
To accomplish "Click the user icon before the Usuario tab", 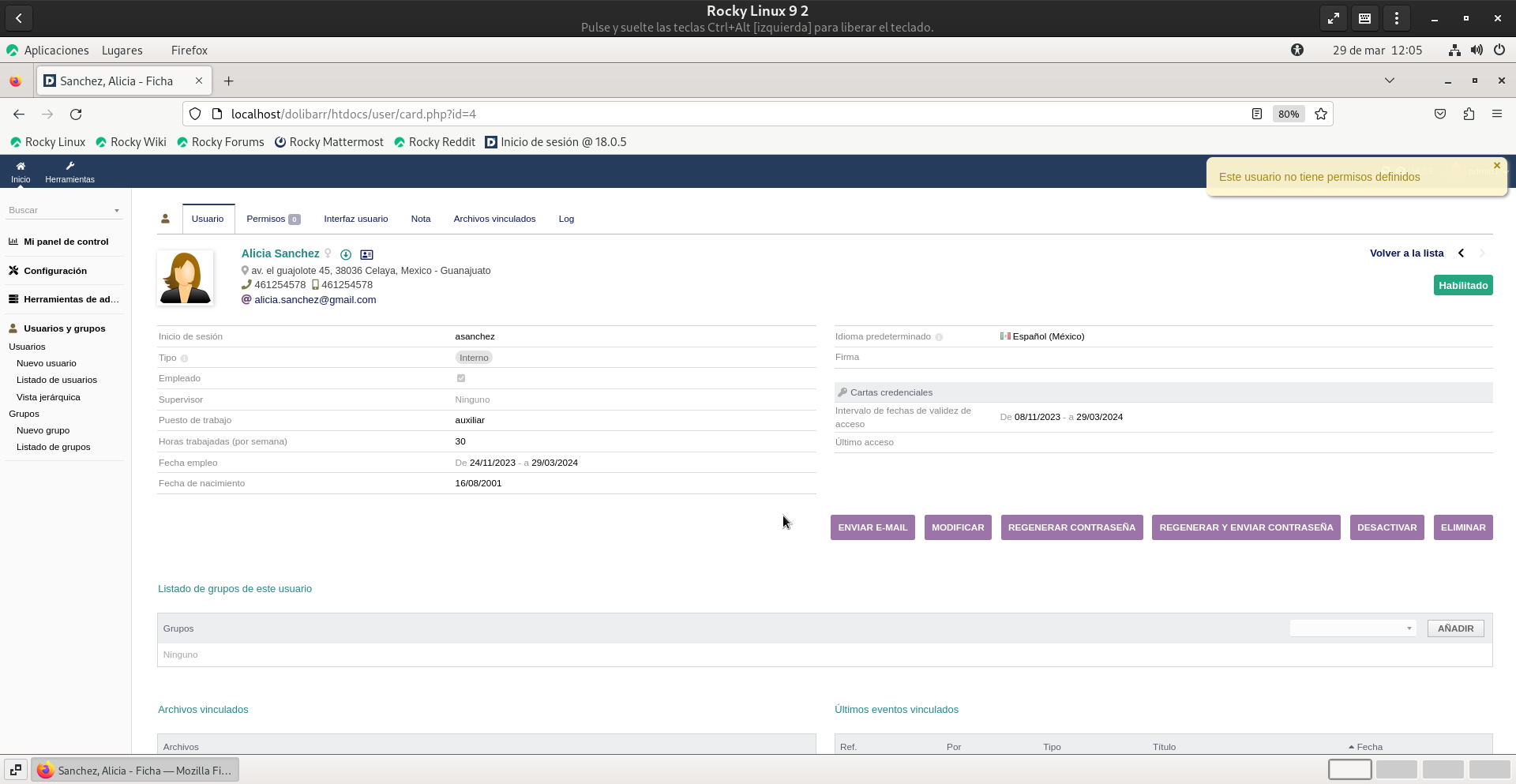I will (165, 219).
